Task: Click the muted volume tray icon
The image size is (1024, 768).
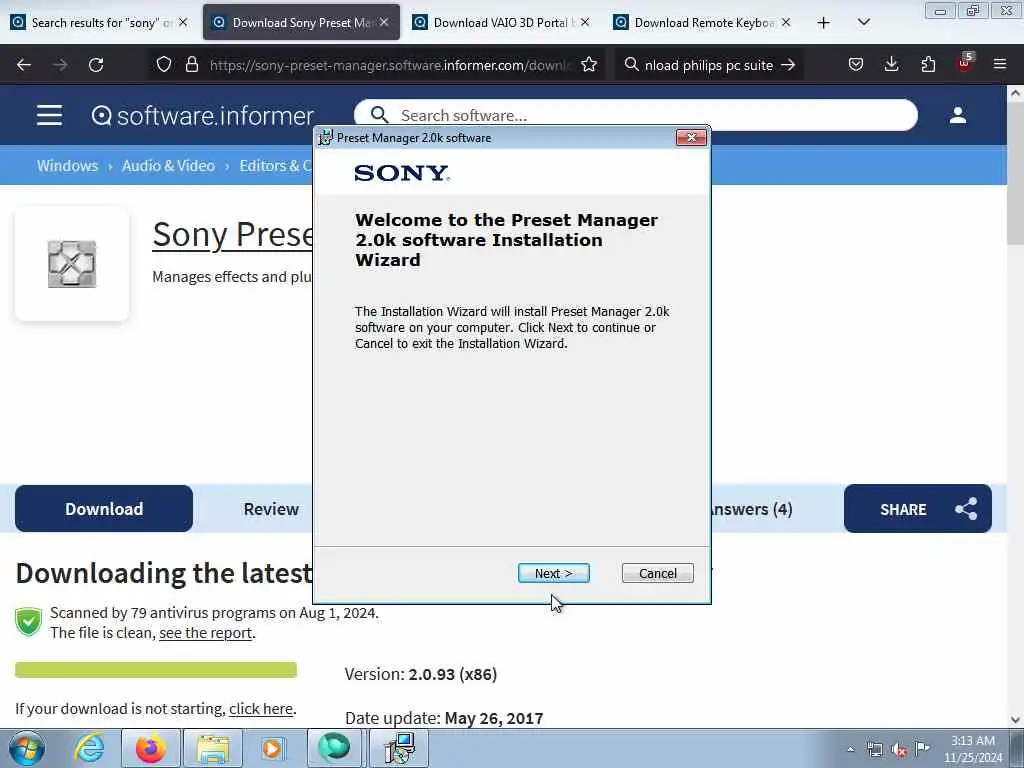Action: pyautogui.click(x=899, y=749)
